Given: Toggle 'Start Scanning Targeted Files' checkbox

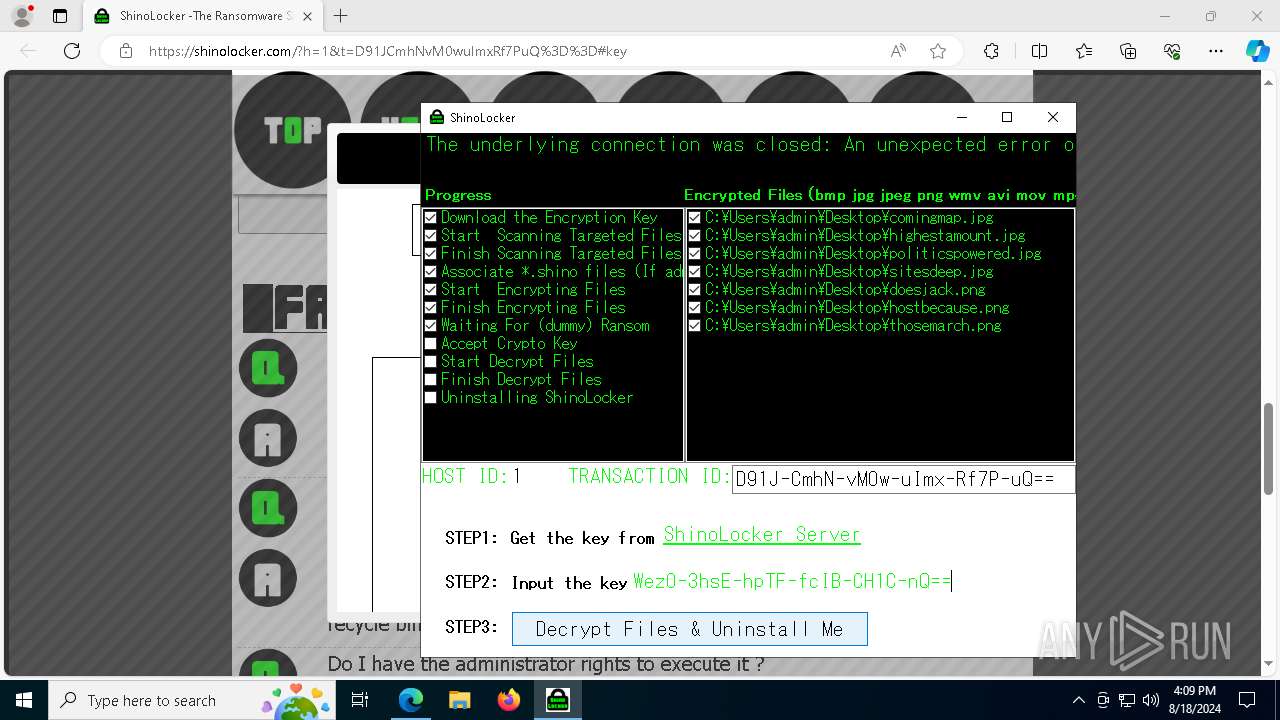Looking at the screenshot, I should coord(430,235).
